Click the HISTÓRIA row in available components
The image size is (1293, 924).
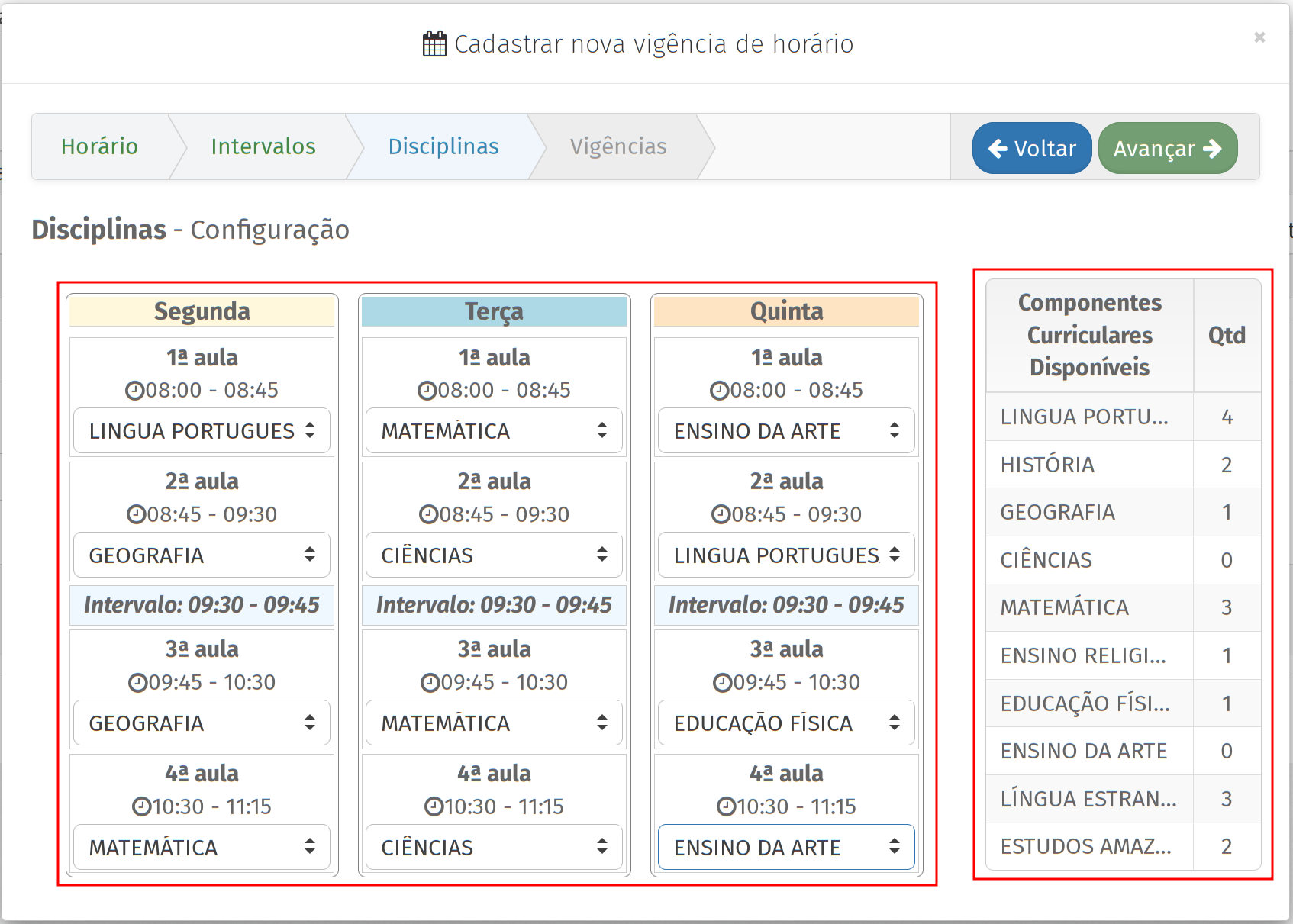pos(1089,465)
